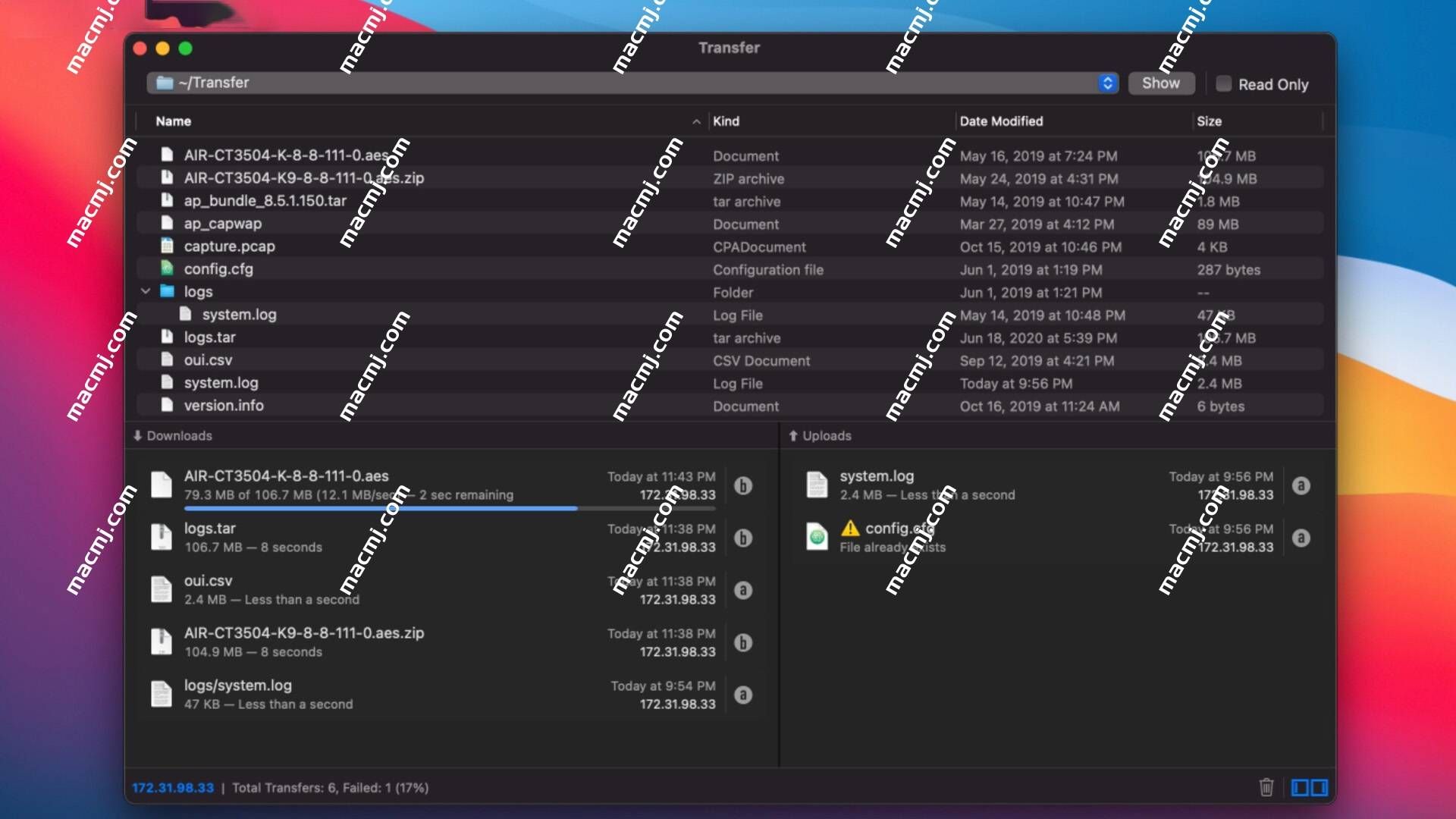This screenshot has width=1456, height=819.
Task: Click the thumbnail of logs/system.log download
Action: click(x=162, y=694)
